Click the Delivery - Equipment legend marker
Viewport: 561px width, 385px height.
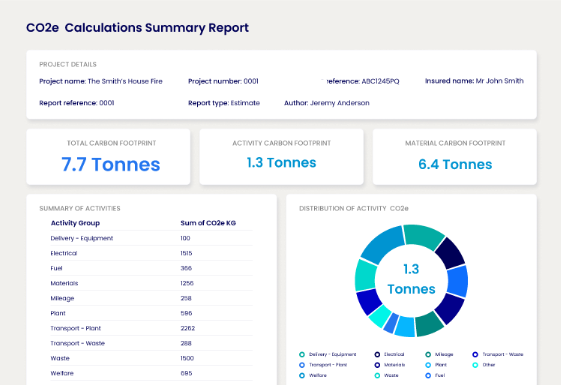(x=302, y=355)
